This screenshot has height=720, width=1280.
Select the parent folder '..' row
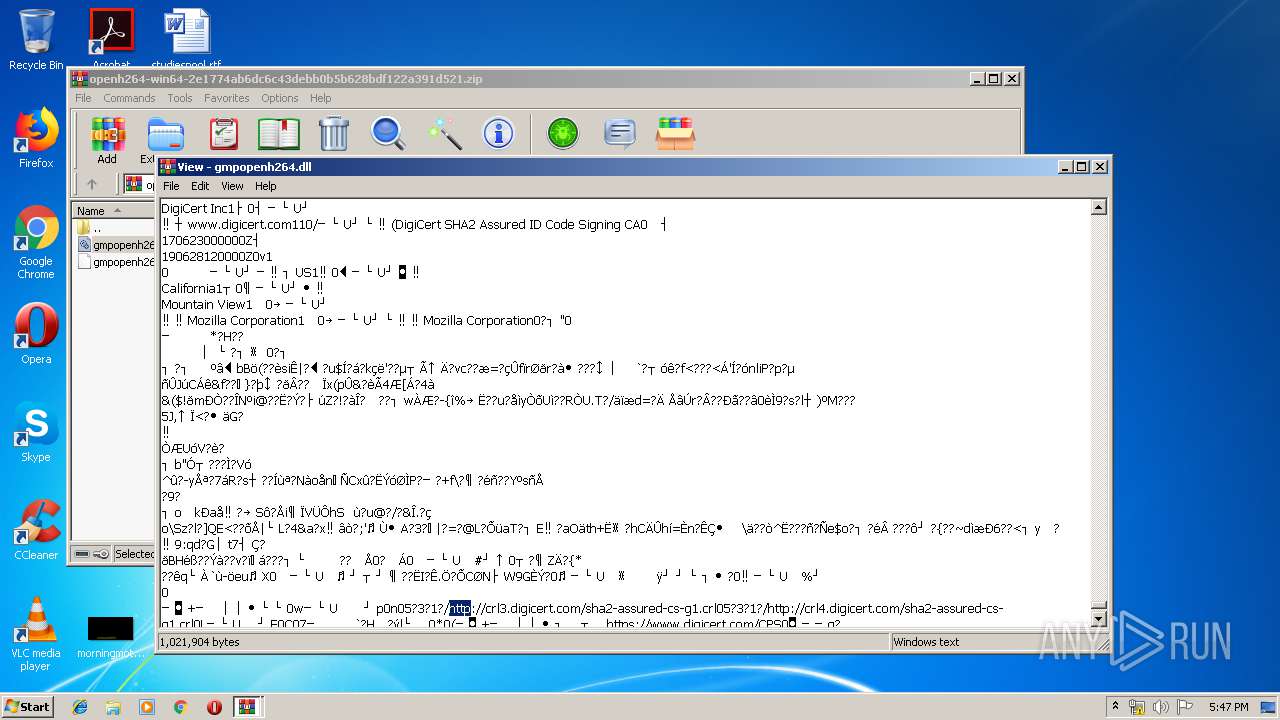[114, 228]
